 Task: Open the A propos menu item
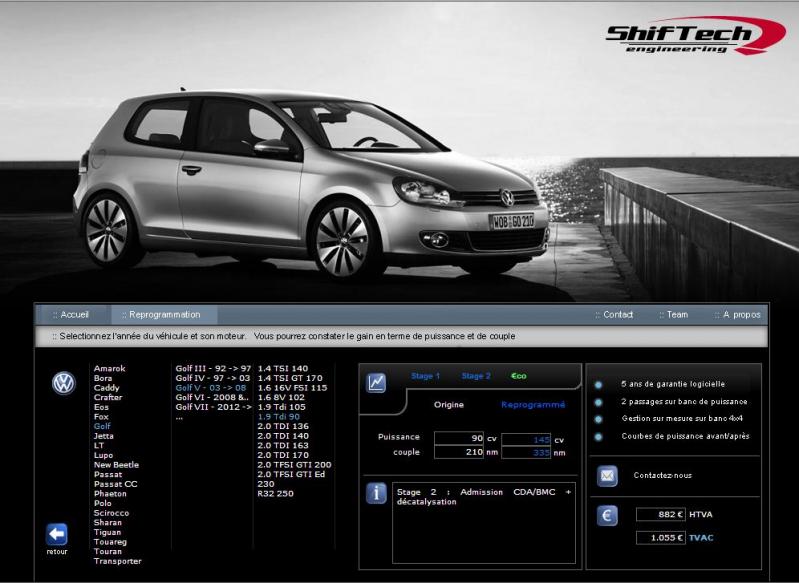pyautogui.click(x=738, y=315)
